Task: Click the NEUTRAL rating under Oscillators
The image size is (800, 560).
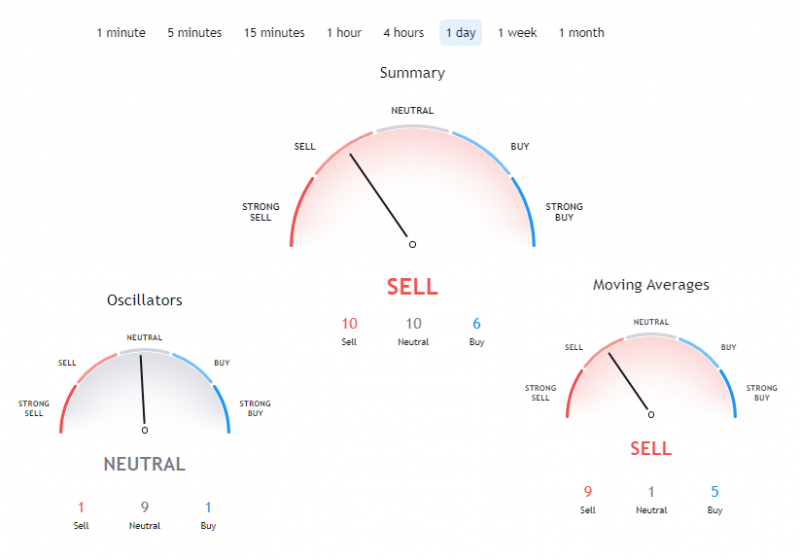Action: [144, 464]
